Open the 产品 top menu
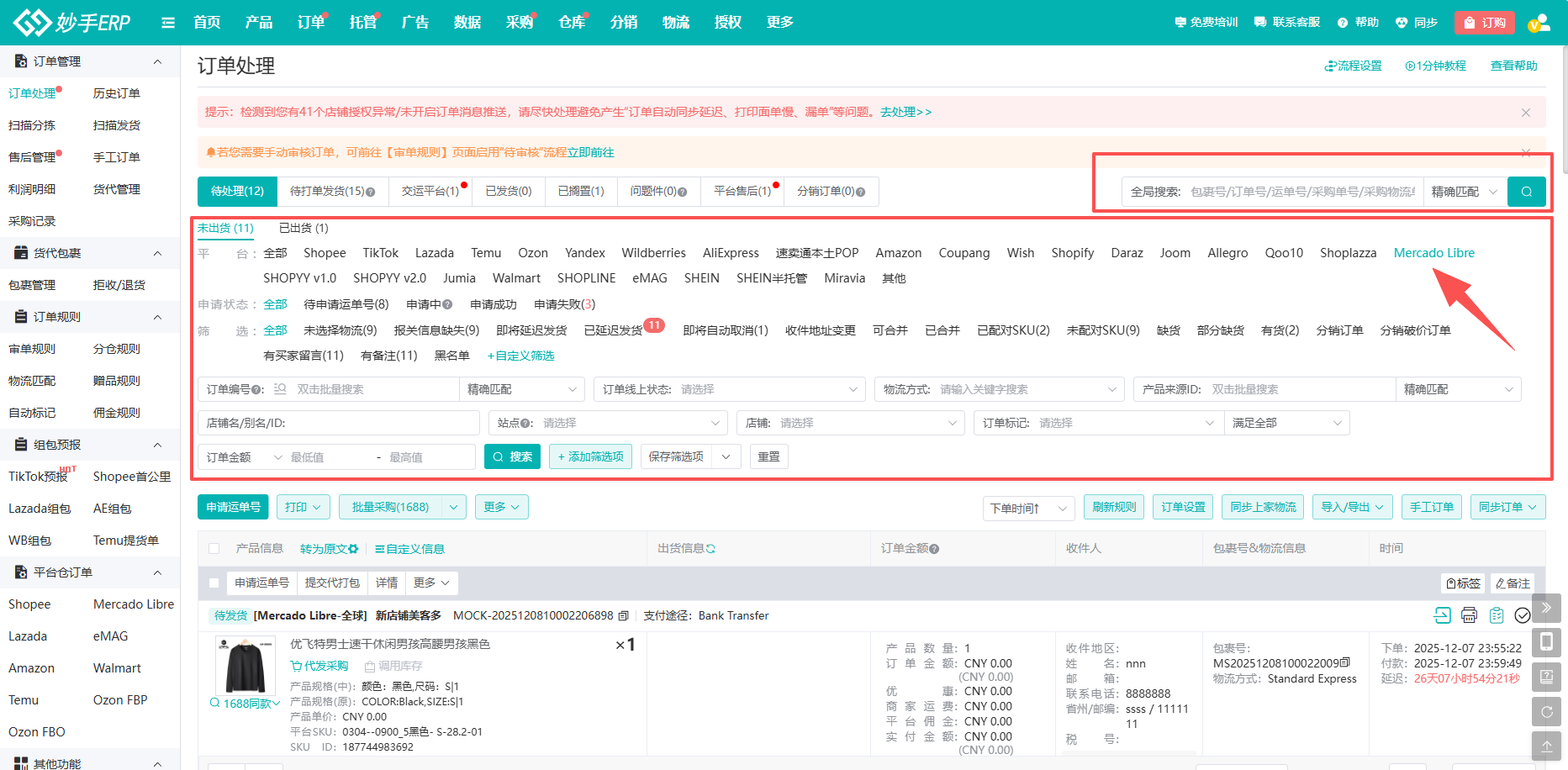 pyautogui.click(x=258, y=23)
